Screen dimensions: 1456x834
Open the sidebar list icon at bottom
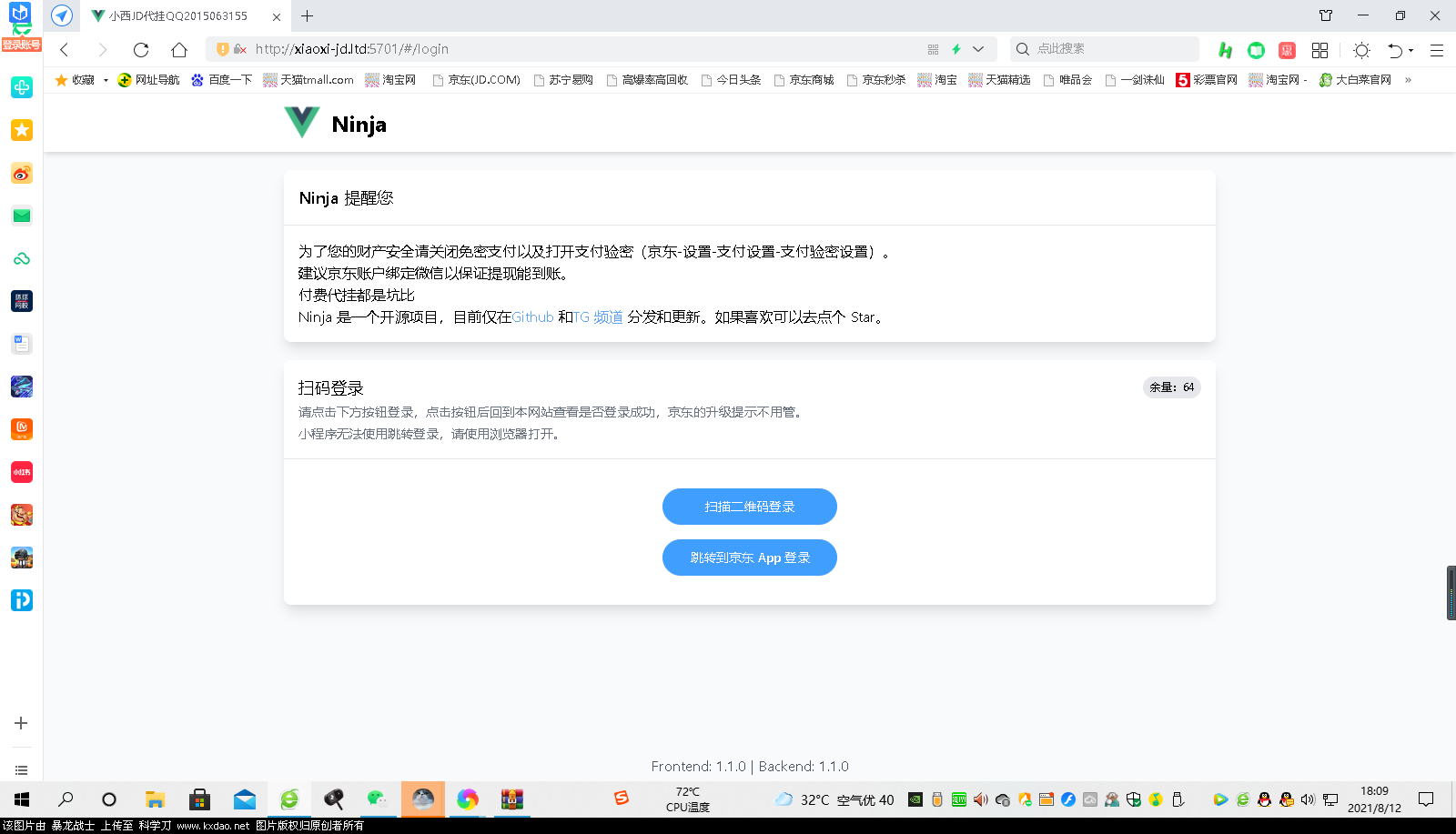pyautogui.click(x=21, y=770)
